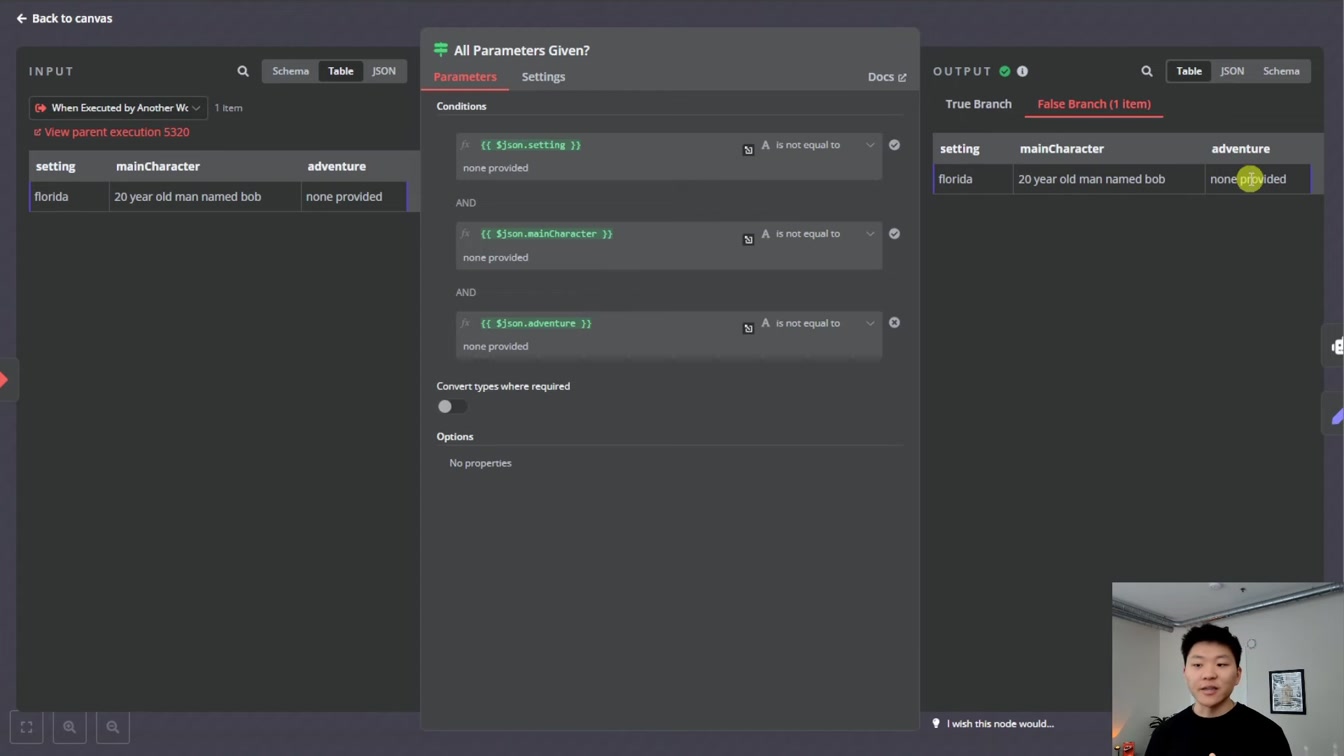Click the '1 item' count label
The height and width of the screenshot is (756, 1344).
[228, 108]
